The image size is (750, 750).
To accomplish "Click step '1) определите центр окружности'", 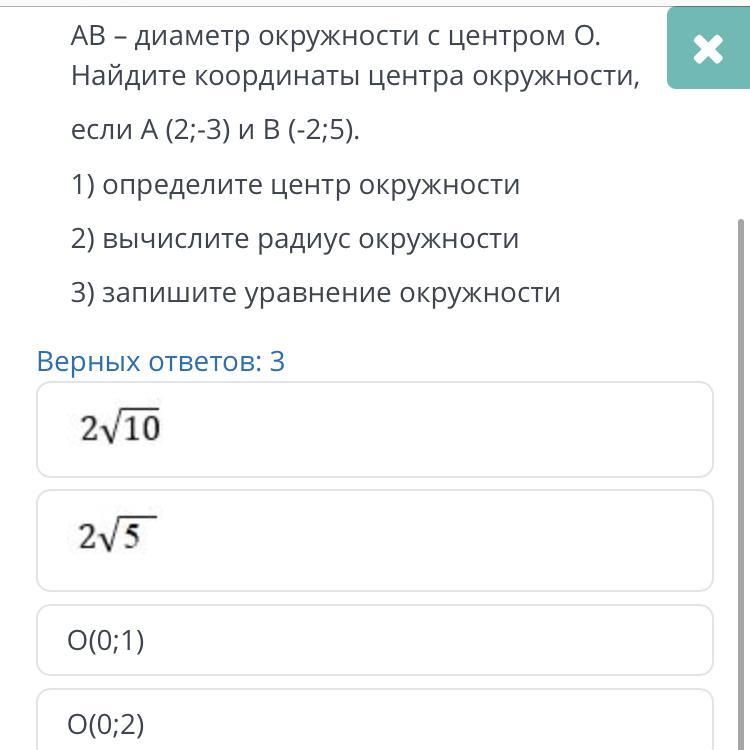I will pos(295,185).
